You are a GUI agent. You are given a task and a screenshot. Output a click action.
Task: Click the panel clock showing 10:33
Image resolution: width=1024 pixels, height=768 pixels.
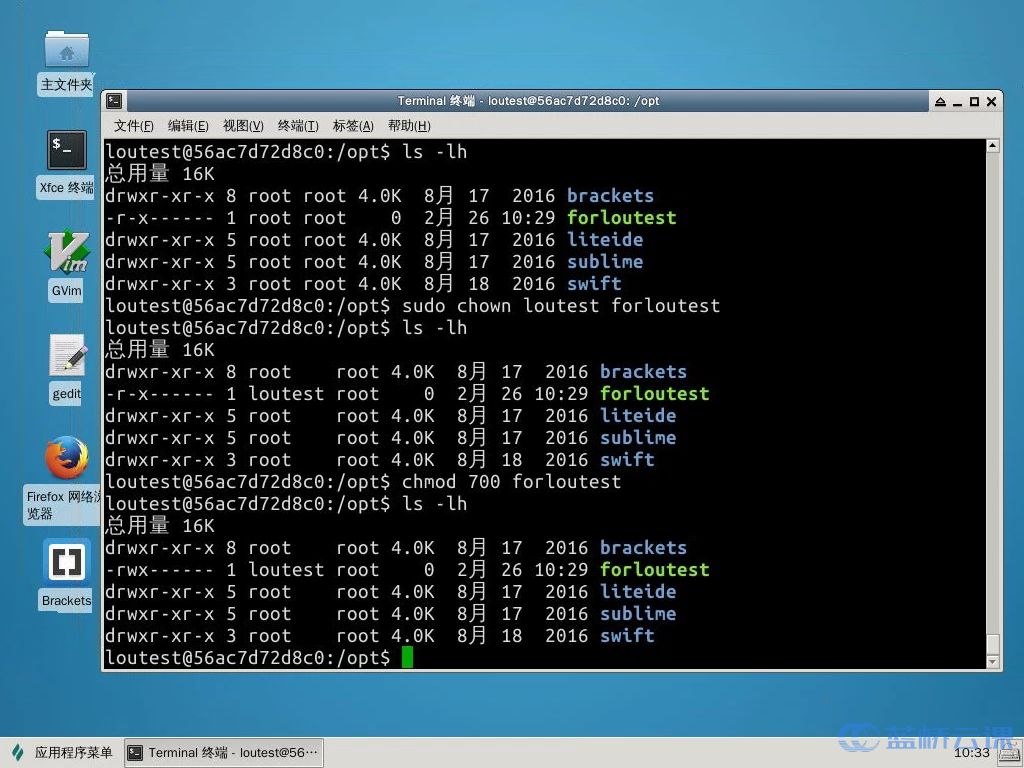coord(971,752)
